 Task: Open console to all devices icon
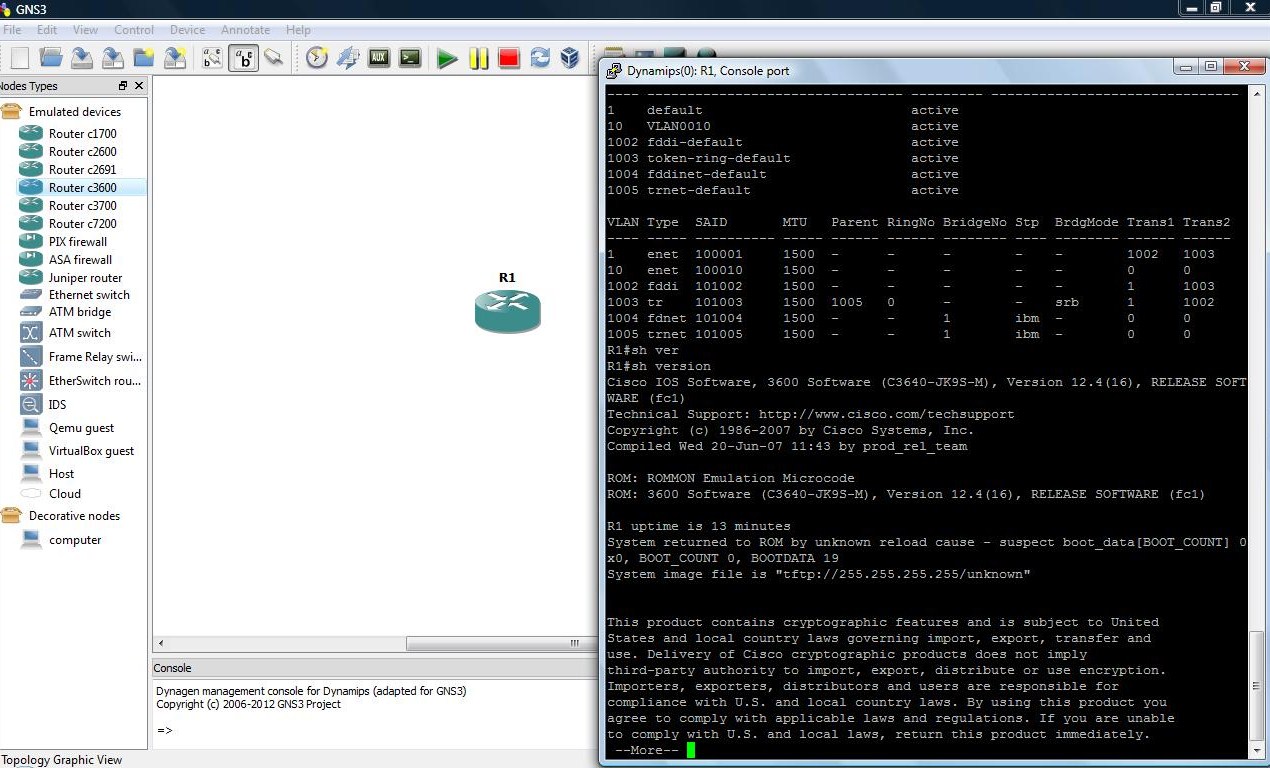[410, 58]
